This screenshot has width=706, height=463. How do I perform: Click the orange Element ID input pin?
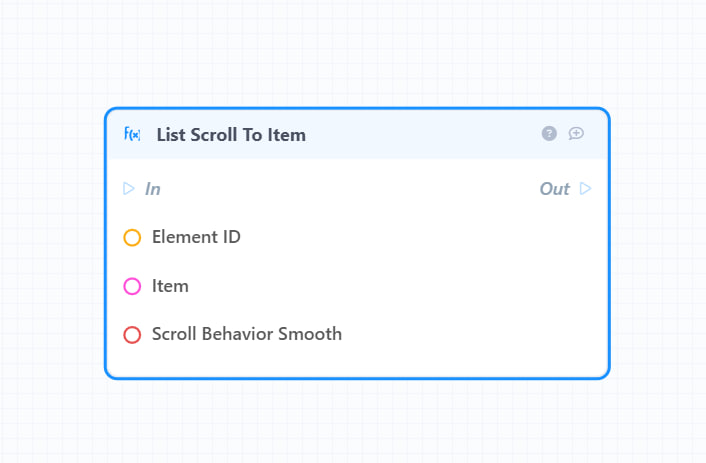point(132,237)
